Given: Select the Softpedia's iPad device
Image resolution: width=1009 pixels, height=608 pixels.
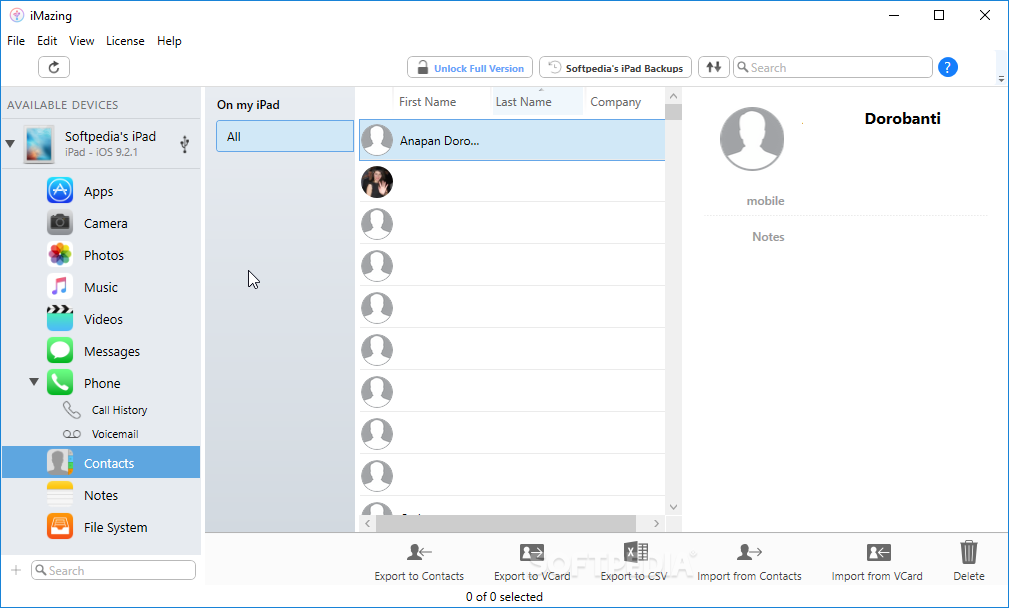Looking at the screenshot, I should click(x=102, y=143).
